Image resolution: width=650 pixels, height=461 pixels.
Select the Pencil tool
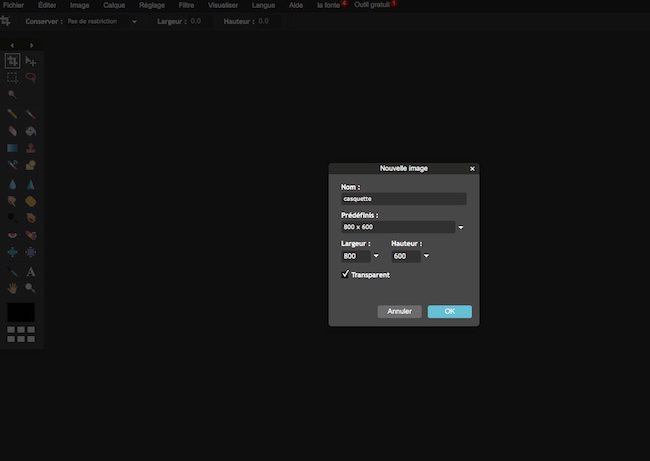tap(12, 114)
